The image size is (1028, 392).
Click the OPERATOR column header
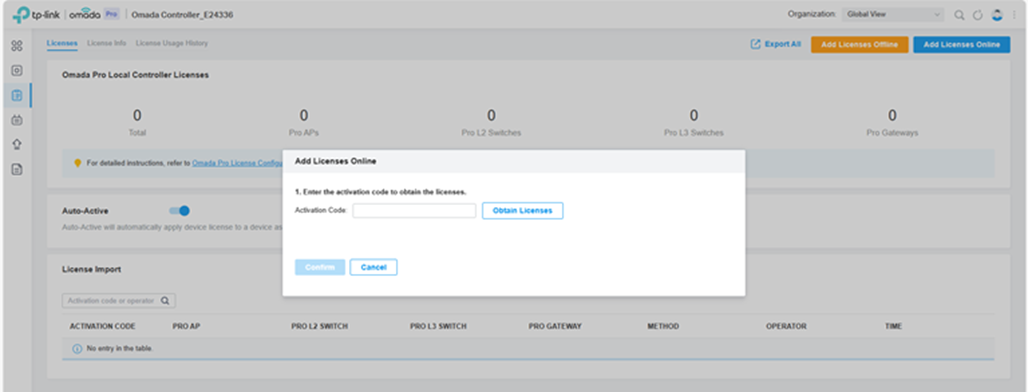pos(786,326)
